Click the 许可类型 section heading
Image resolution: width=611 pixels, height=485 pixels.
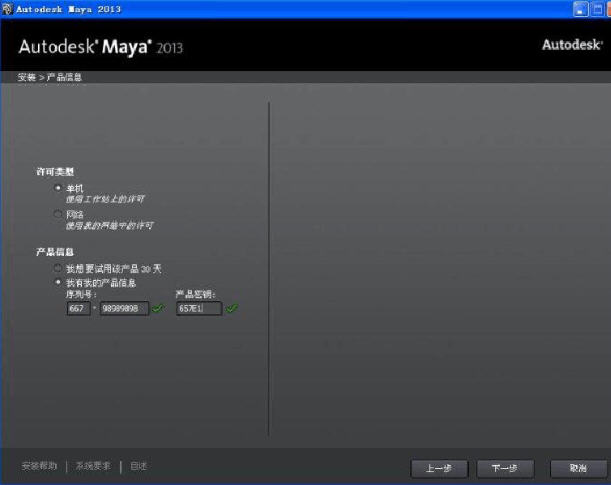pos(55,172)
